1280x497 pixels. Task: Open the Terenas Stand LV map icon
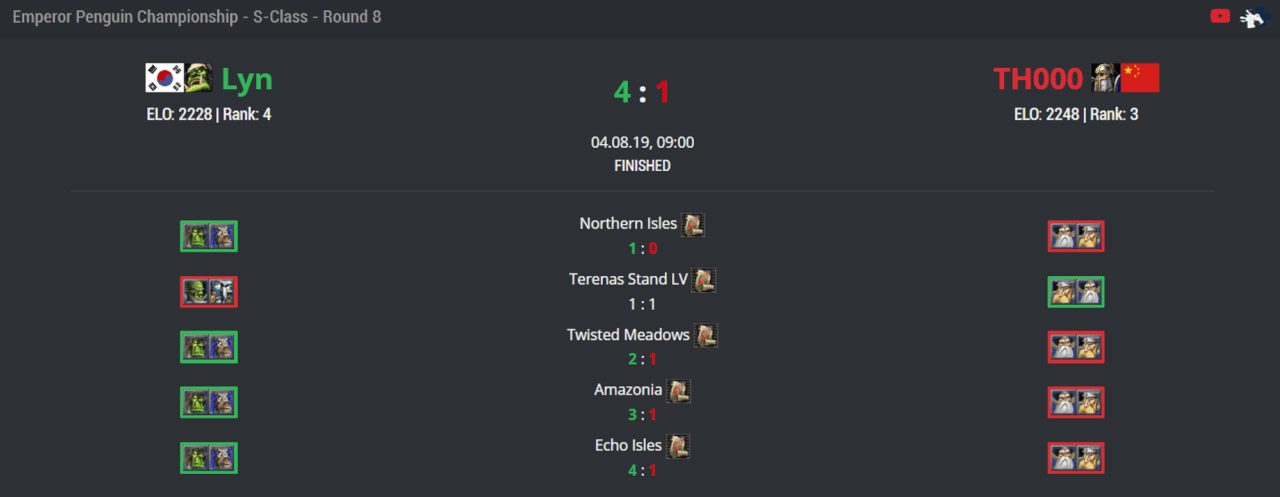704,280
